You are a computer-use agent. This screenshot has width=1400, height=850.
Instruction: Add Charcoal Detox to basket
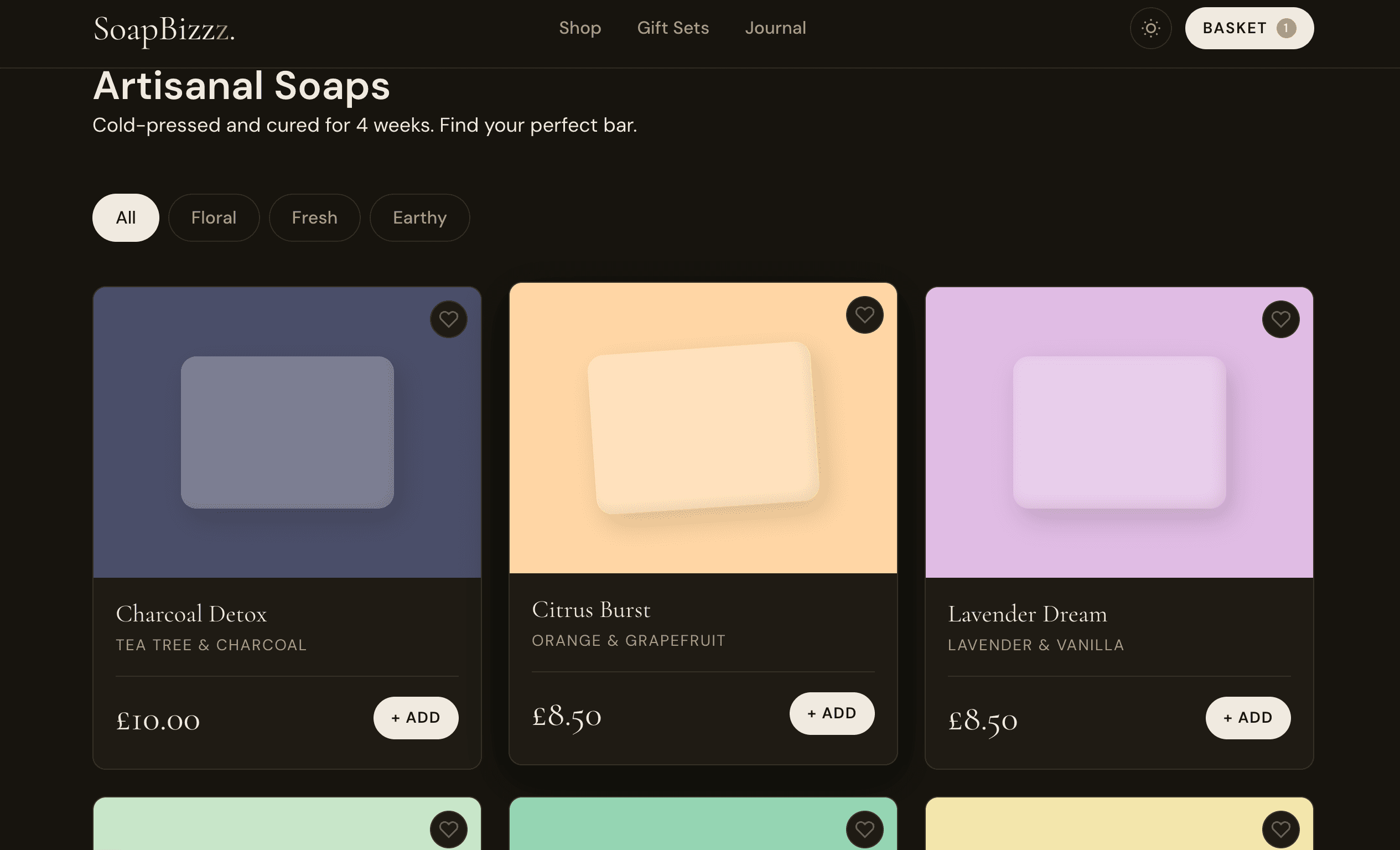416,718
